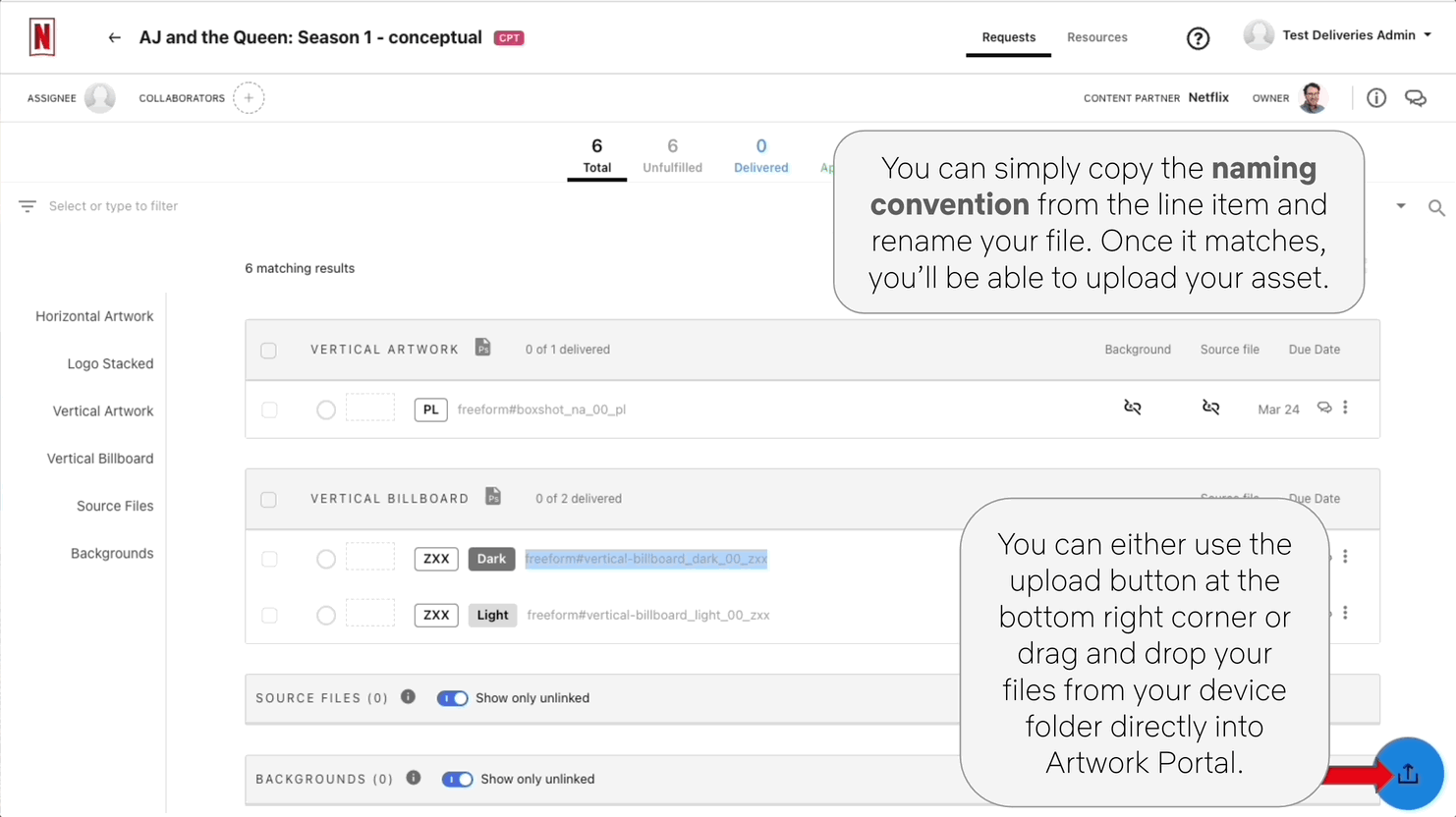The height and width of the screenshot is (817, 1456).
Task: Click the search magnifier icon
Action: pyautogui.click(x=1435, y=208)
